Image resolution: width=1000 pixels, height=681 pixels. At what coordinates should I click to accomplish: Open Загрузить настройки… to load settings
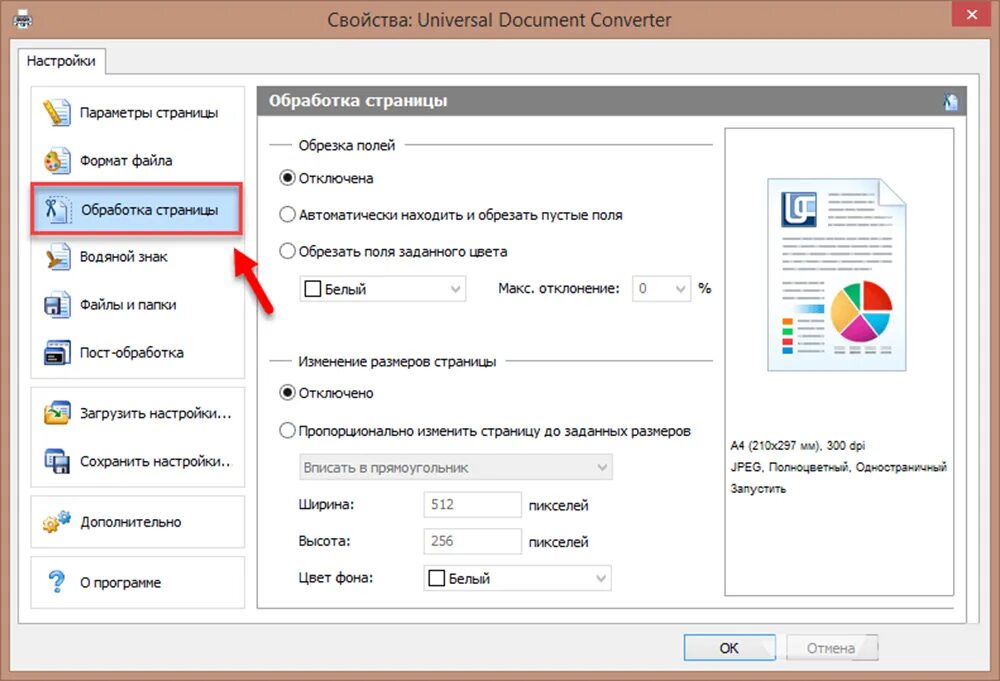[138, 413]
